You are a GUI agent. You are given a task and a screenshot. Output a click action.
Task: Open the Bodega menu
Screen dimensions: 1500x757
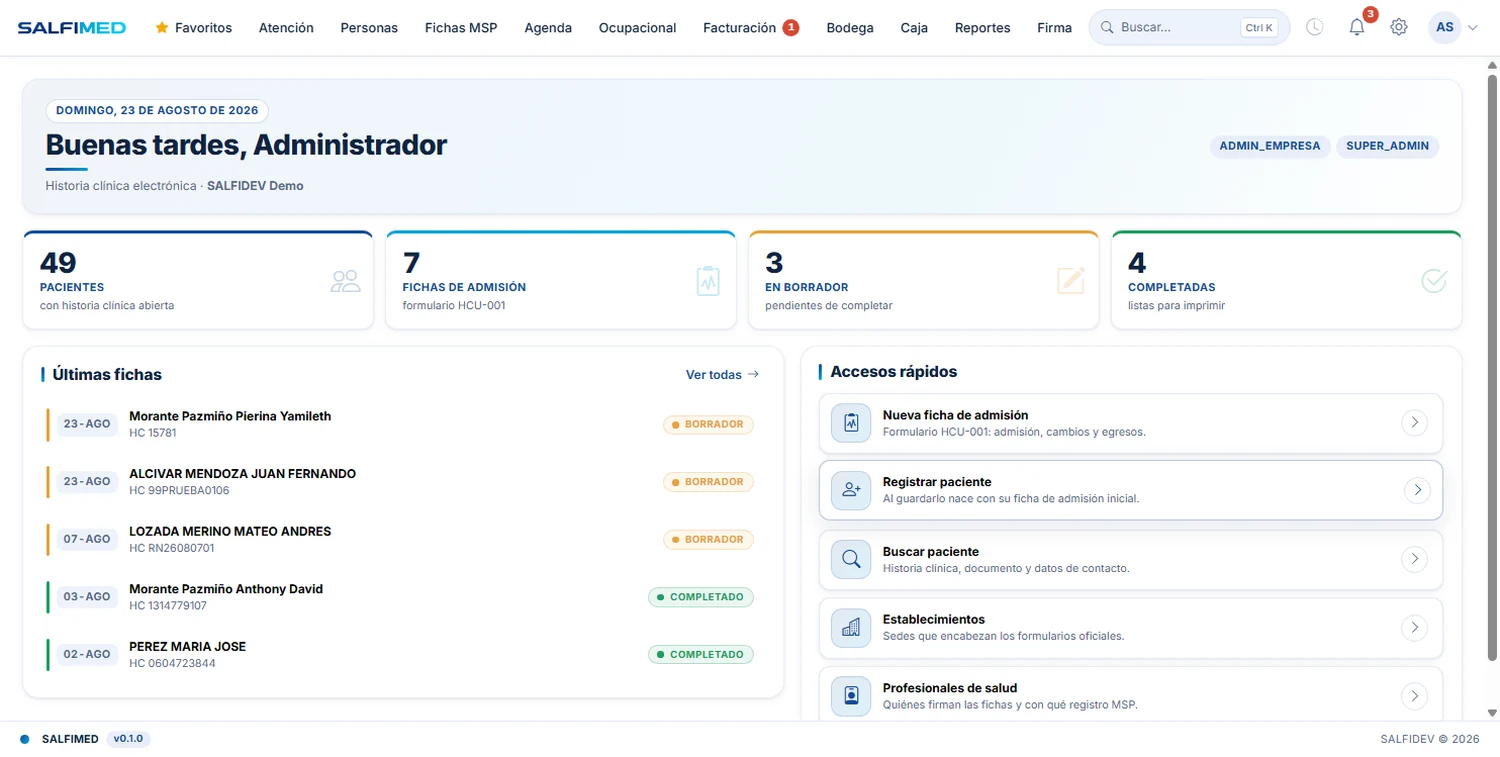pyautogui.click(x=850, y=28)
